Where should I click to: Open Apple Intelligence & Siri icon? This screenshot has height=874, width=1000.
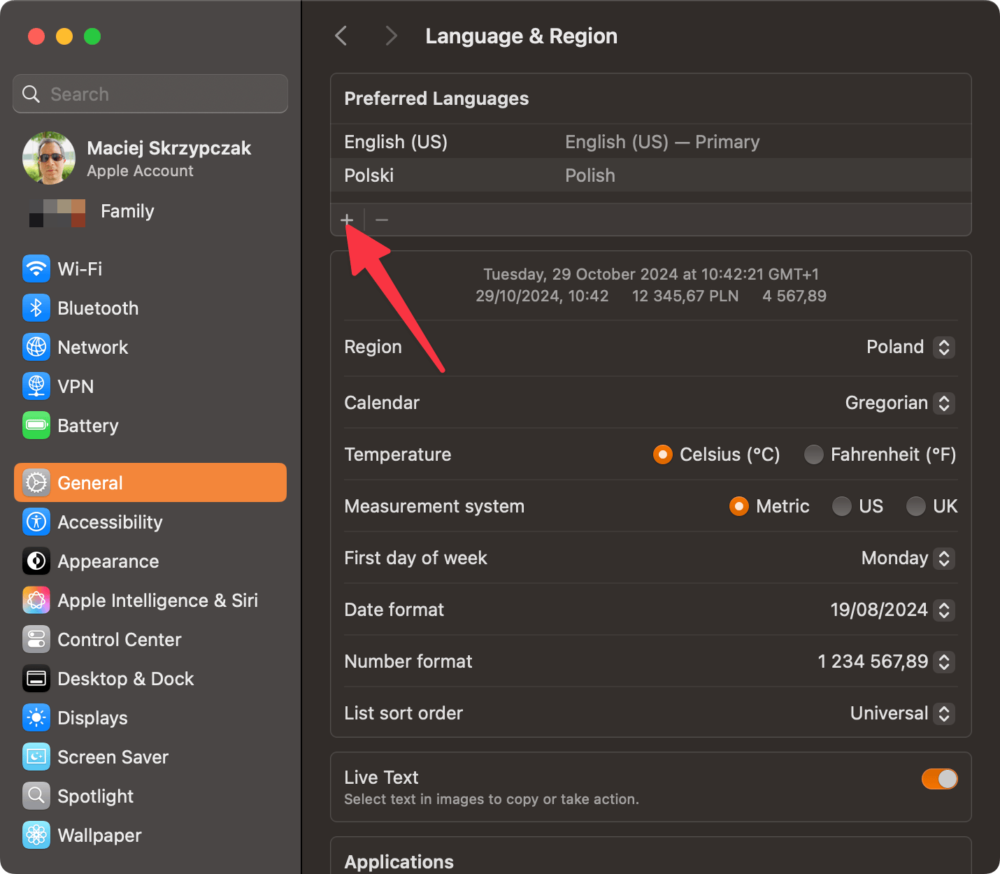point(36,600)
